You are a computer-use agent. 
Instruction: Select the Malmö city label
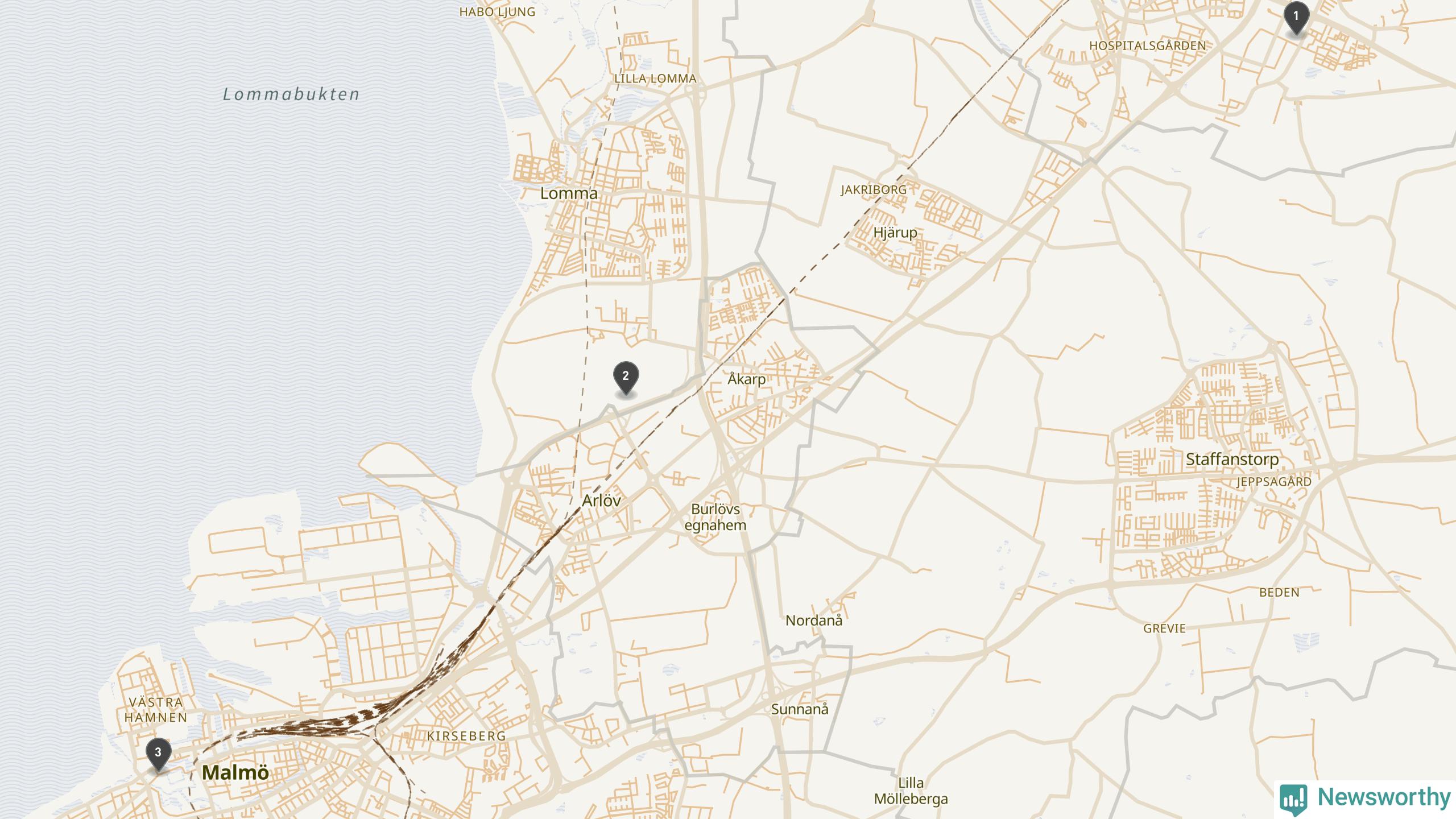point(235,772)
